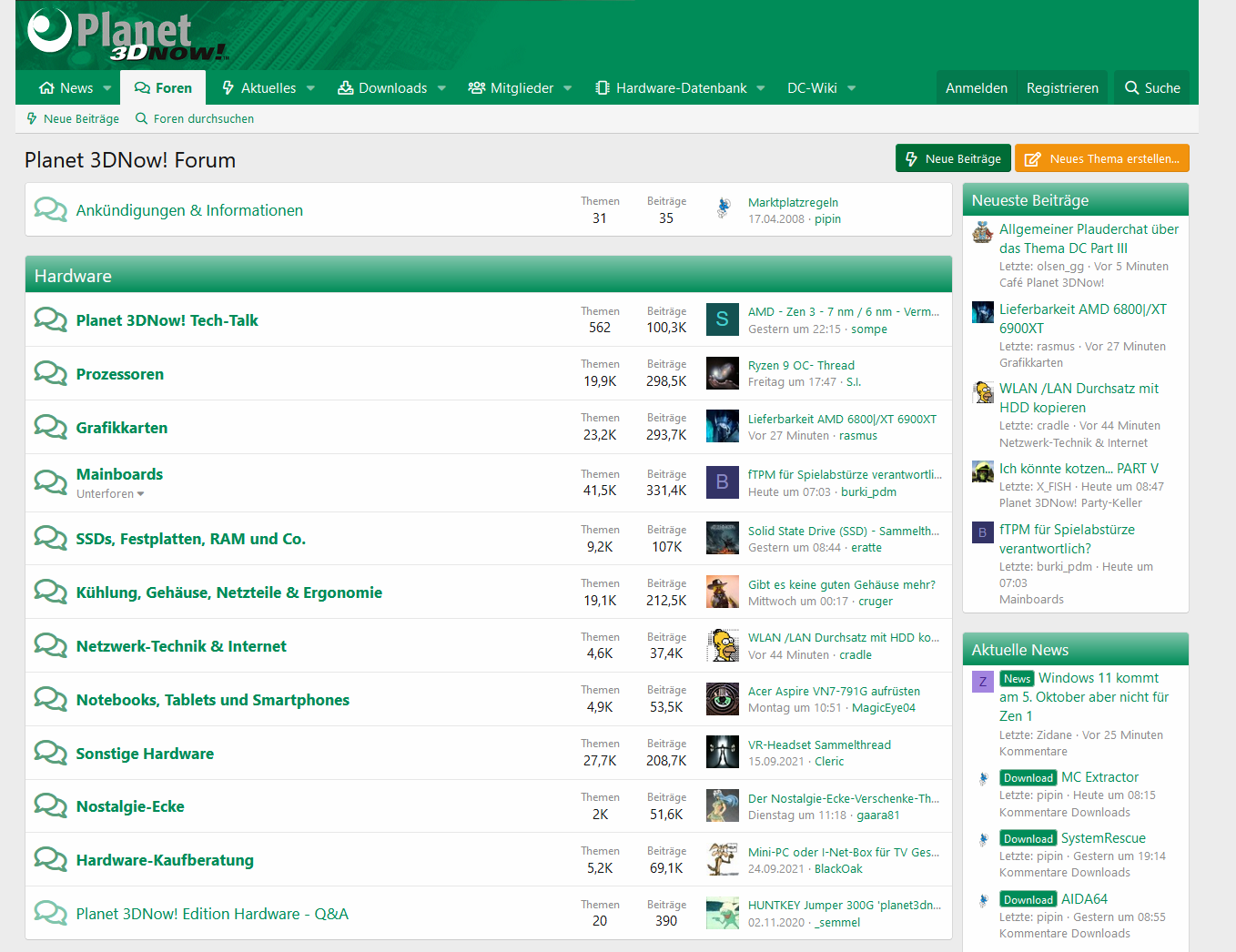Open the Hardware-Datenbank menu item
The image size is (1236, 952).
point(671,88)
